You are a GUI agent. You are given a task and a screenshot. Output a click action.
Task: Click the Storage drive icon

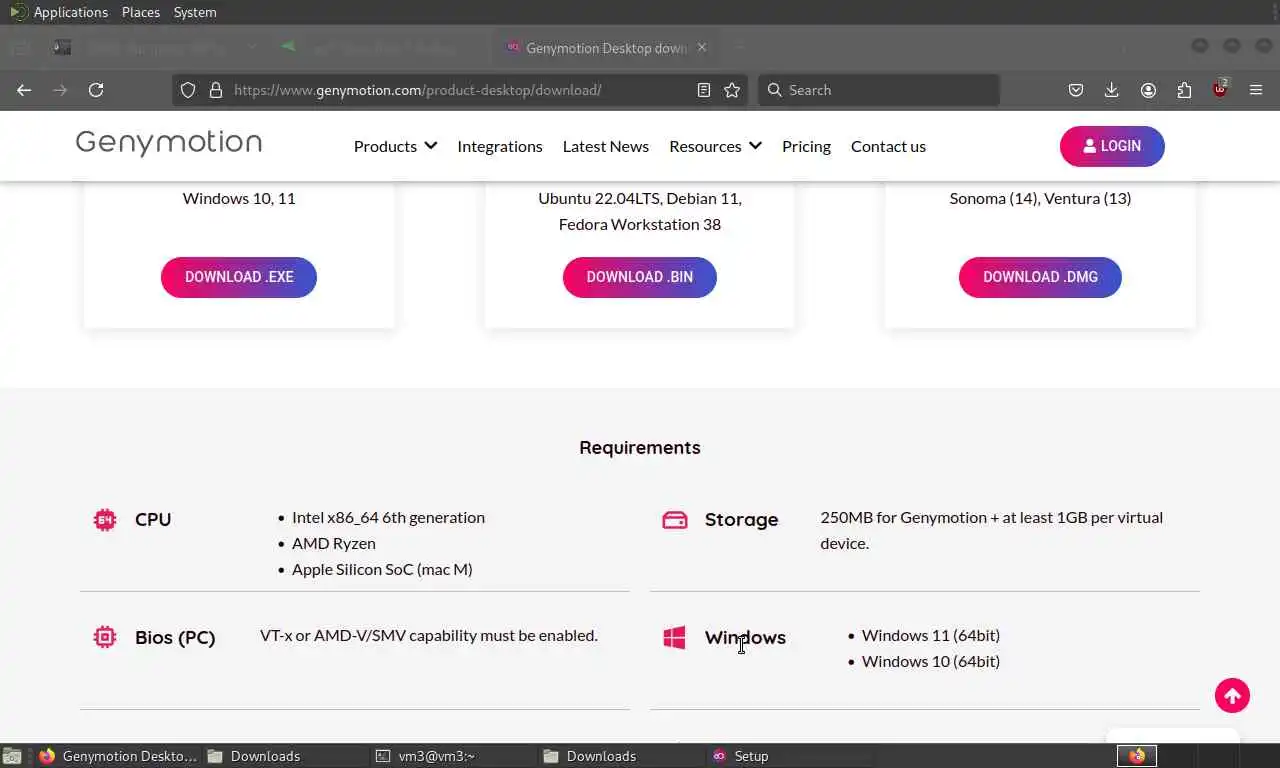tap(675, 520)
